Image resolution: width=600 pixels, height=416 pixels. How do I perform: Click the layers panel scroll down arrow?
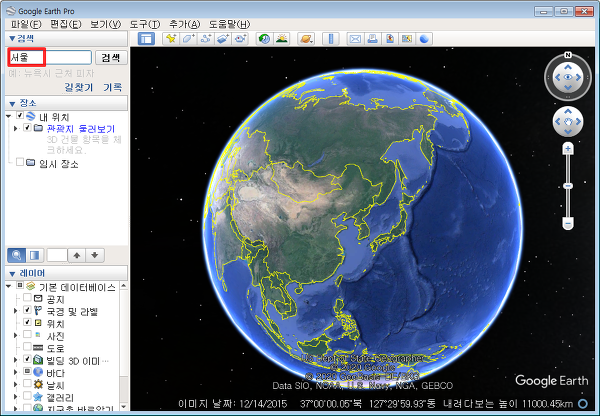point(124,406)
